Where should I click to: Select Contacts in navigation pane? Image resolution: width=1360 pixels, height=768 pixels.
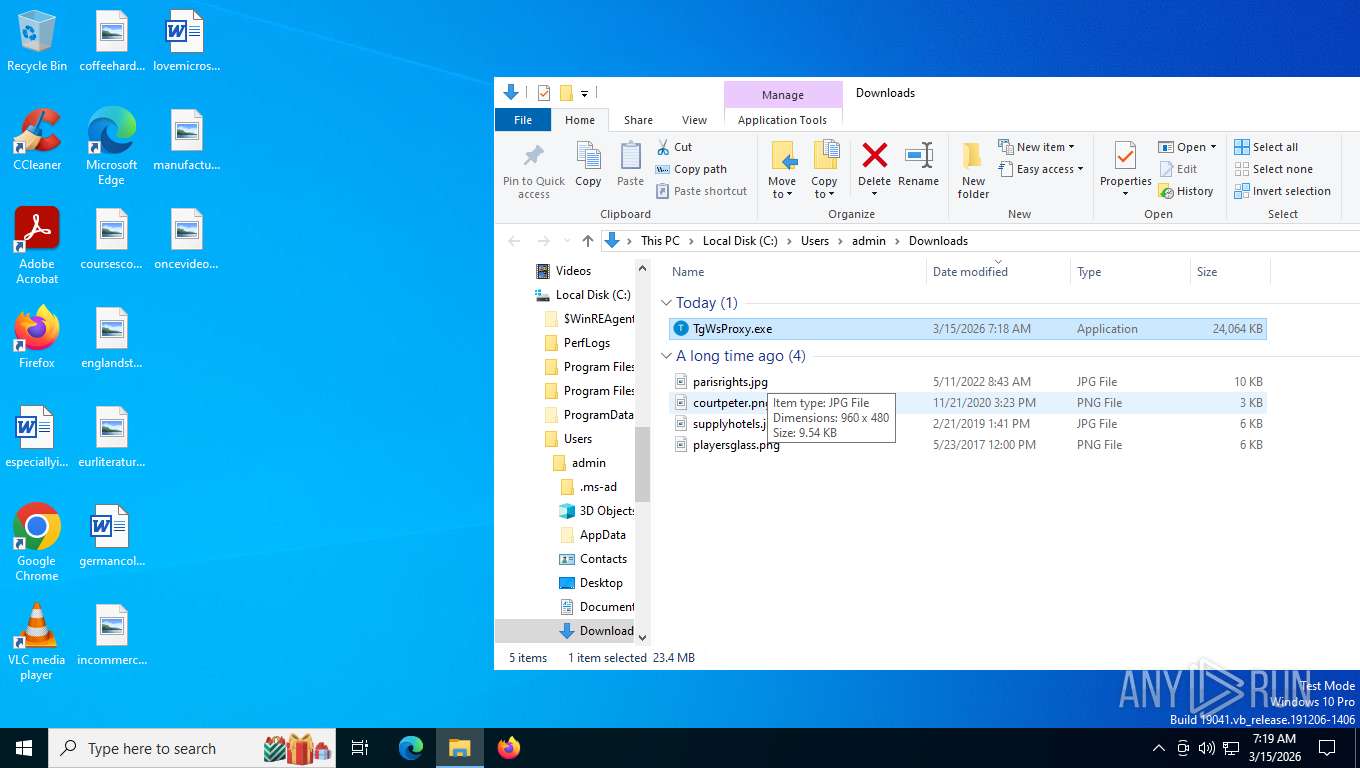pyautogui.click(x=593, y=559)
